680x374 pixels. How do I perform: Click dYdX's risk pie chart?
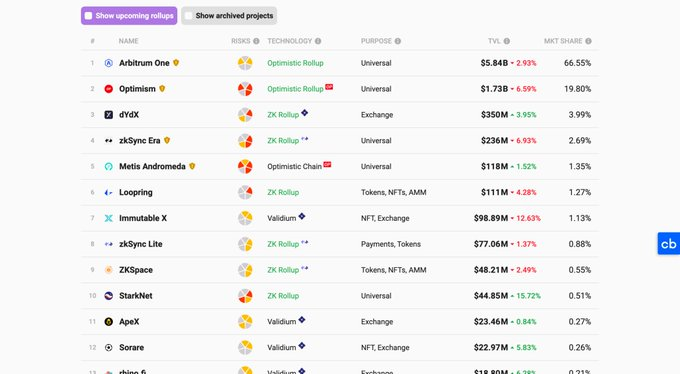coord(245,115)
